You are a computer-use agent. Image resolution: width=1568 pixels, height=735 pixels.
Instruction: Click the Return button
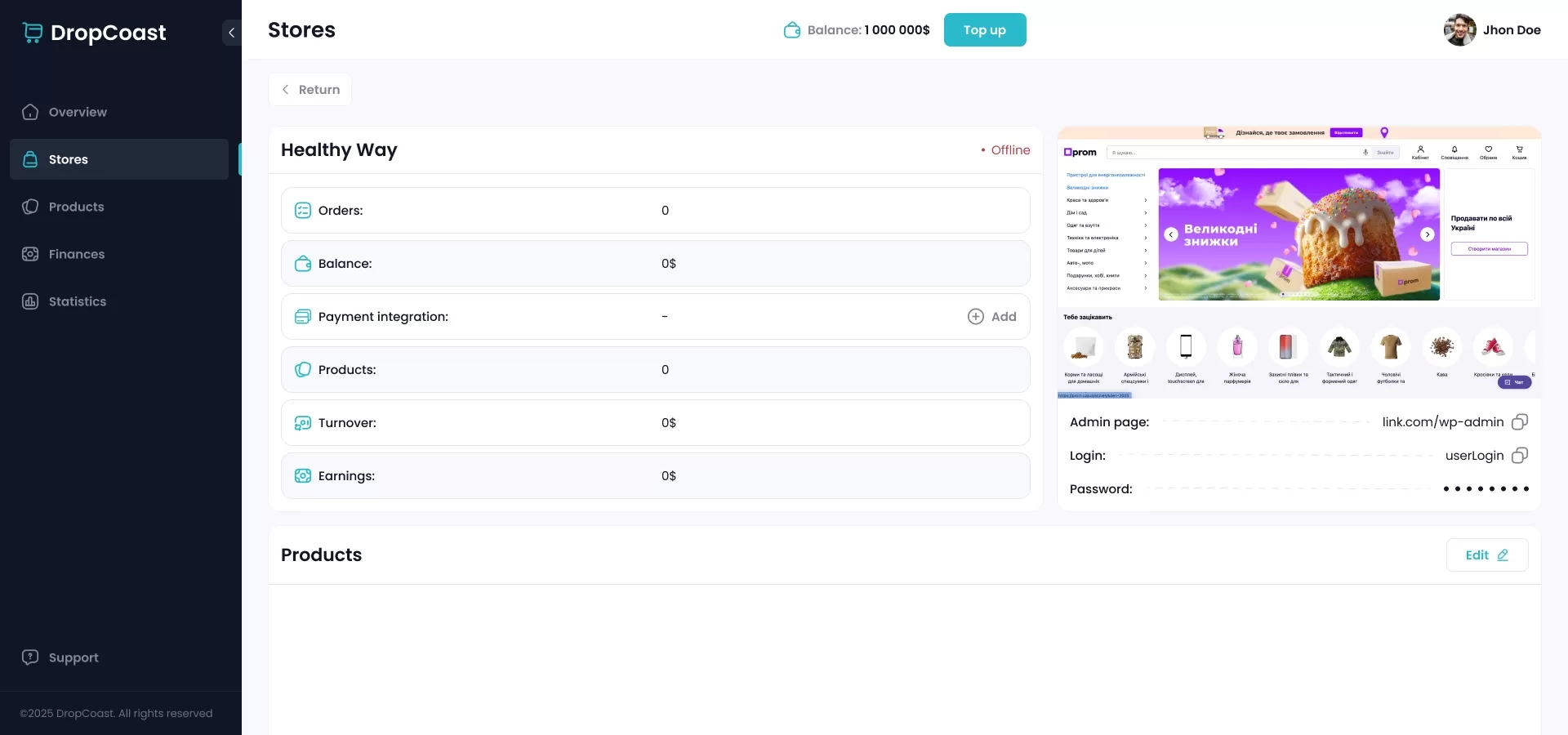point(310,90)
